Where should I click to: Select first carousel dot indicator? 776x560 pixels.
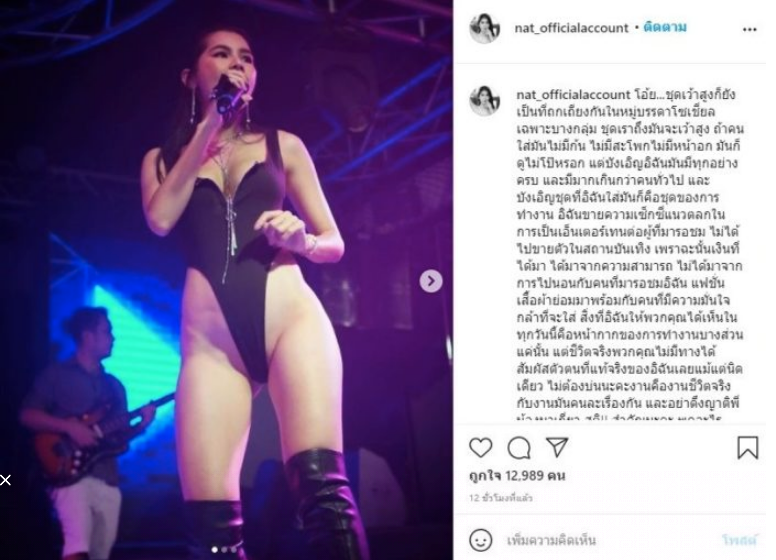point(214,549)
